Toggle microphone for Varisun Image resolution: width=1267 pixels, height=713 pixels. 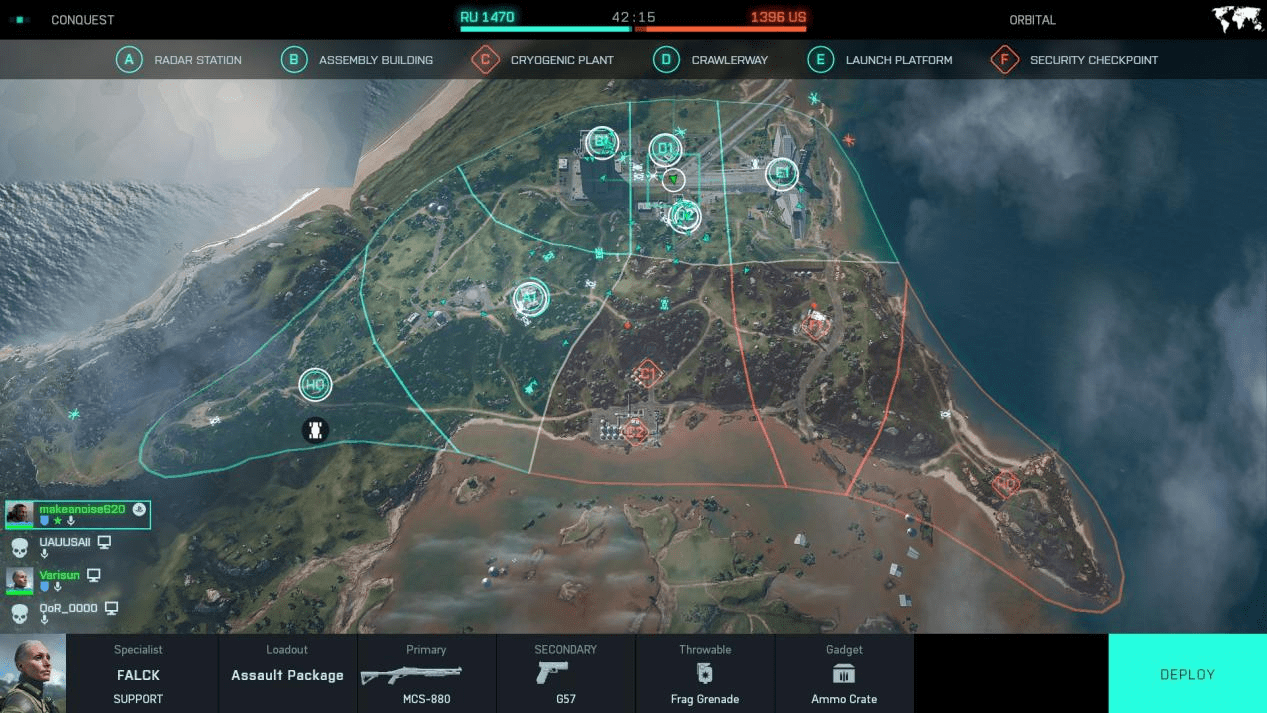(x=57, y=587)
